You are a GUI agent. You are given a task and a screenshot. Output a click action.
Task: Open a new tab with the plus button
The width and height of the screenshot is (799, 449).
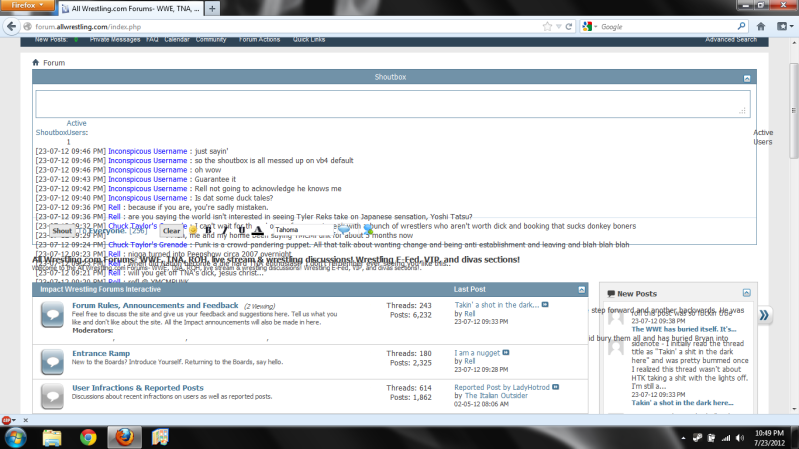[212, 9]
